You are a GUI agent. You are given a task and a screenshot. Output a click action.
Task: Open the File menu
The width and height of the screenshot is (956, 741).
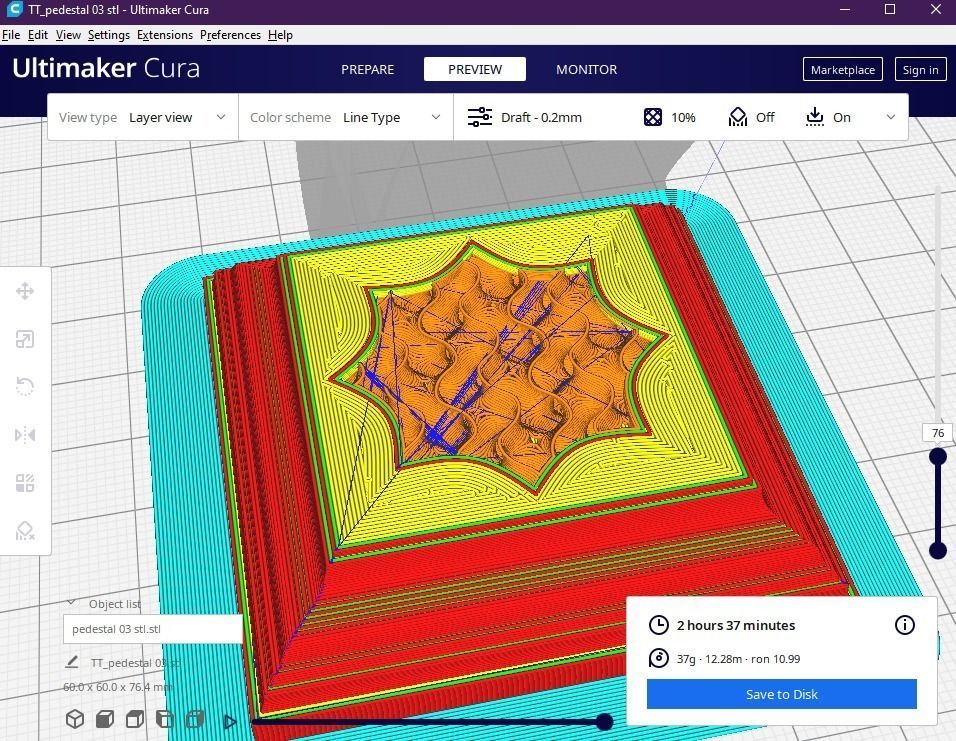click(x=11, y=35)
